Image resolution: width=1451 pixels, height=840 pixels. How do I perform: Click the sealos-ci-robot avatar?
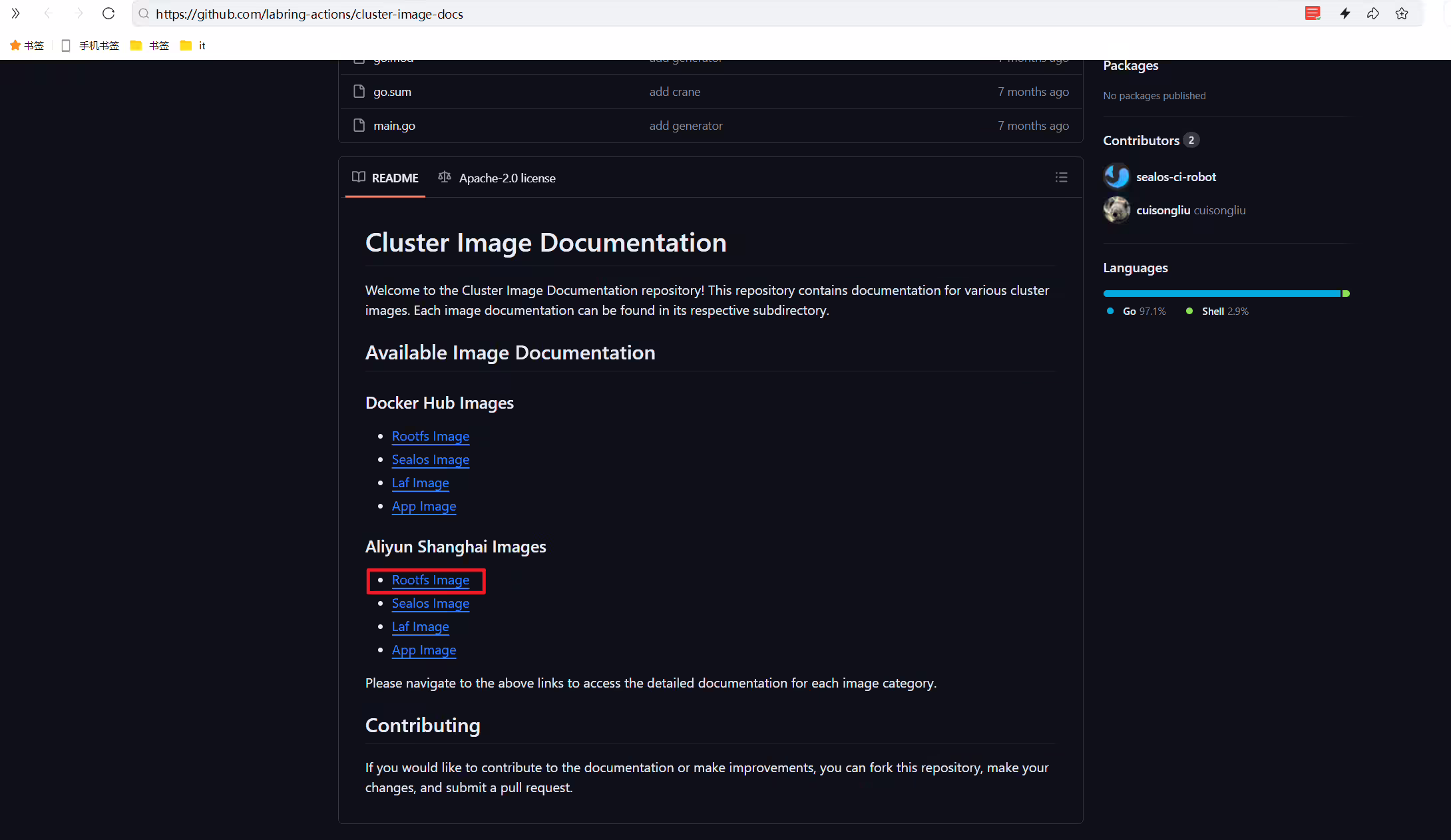(x=1117, y=176)
